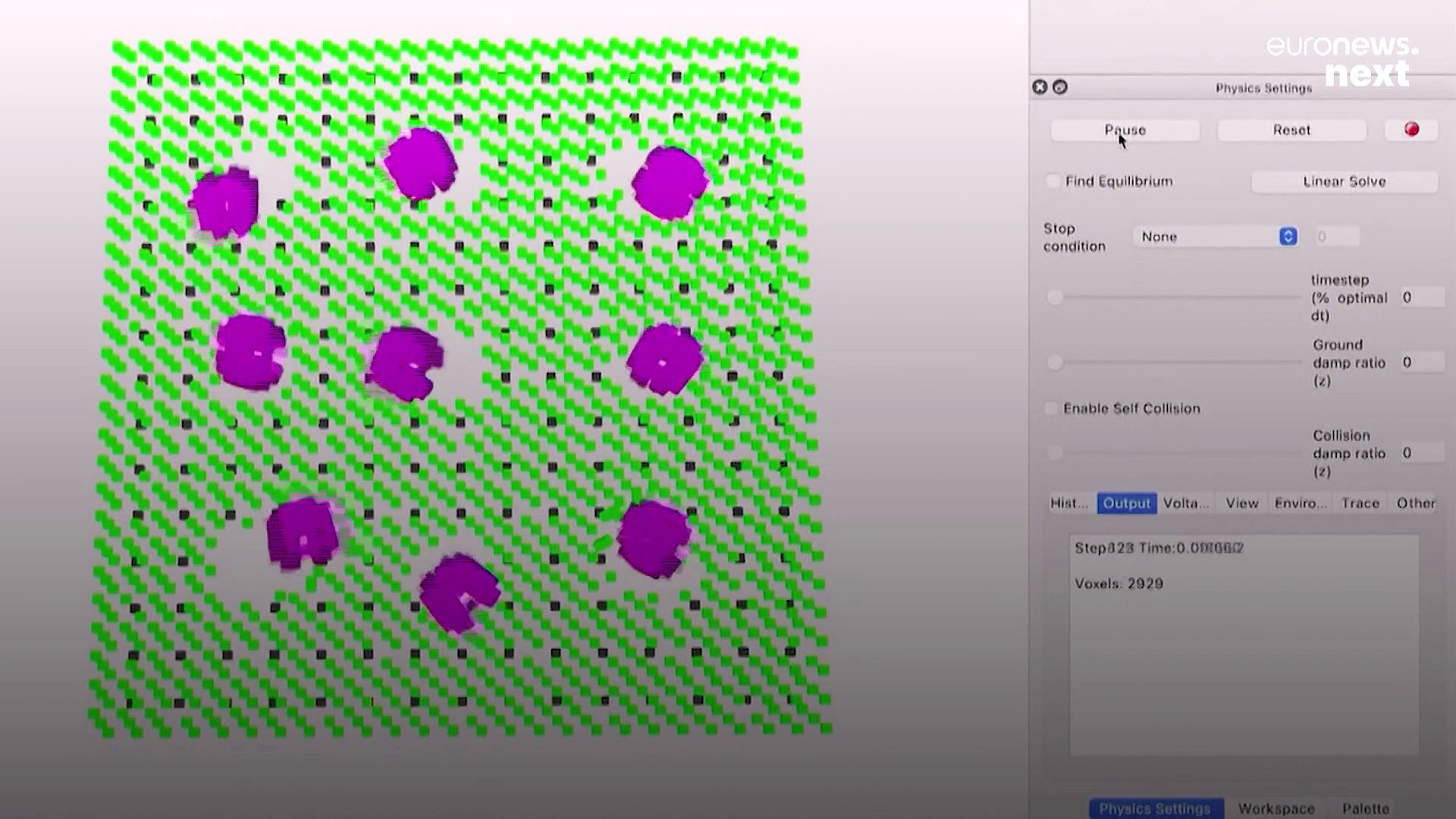
Task: Reset the physics simulation
Action: [1291, 130]
